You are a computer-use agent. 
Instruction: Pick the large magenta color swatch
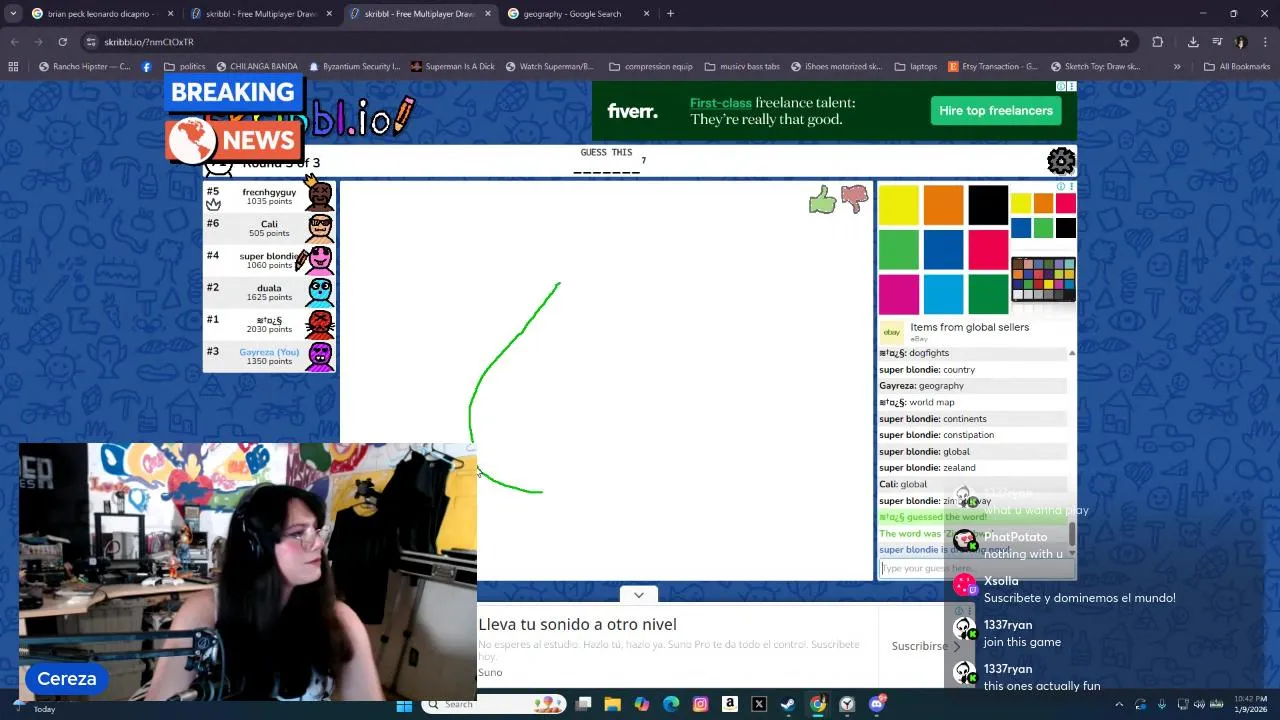tap(898, 295)
